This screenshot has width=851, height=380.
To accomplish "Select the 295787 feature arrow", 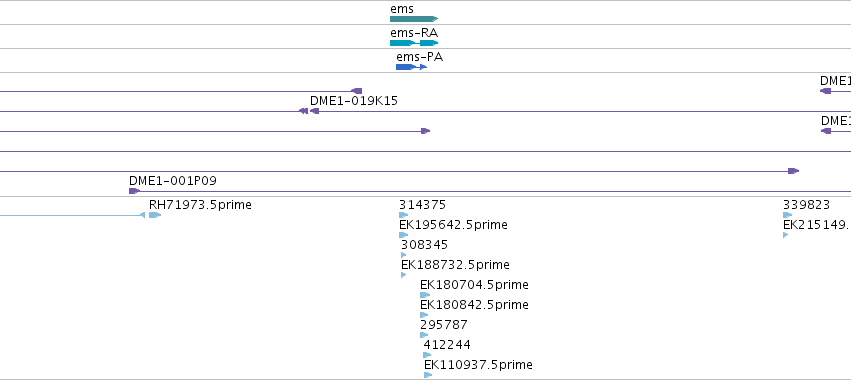I will (424, 335).
